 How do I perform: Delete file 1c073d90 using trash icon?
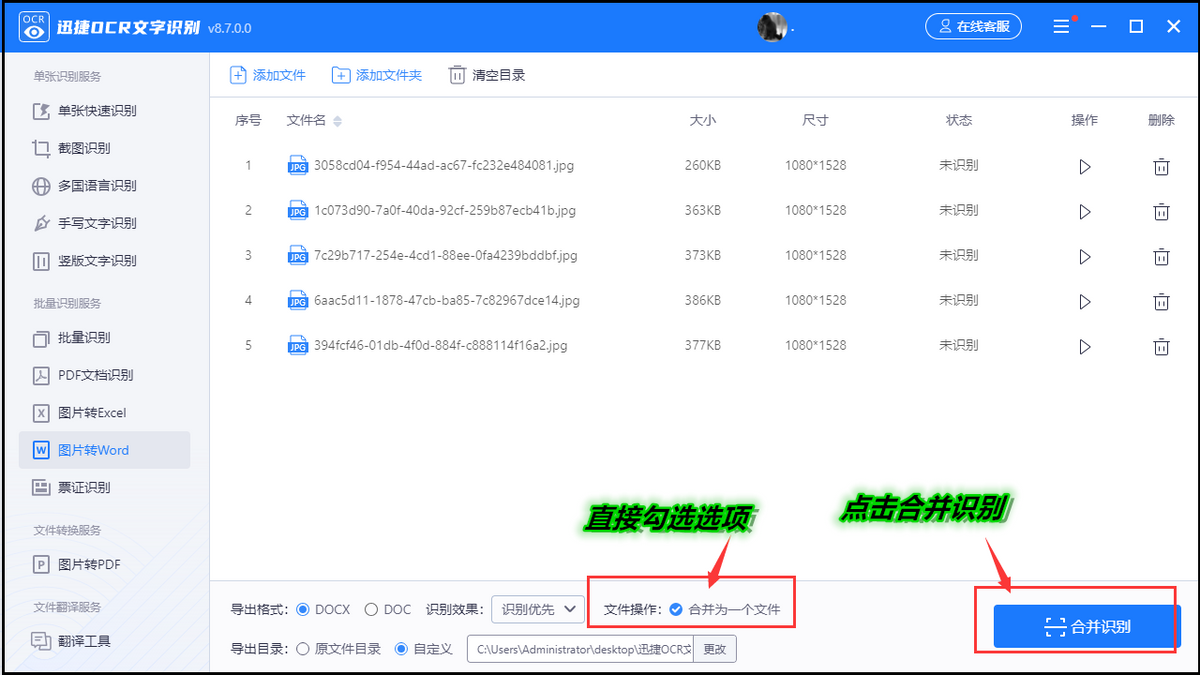point(1161,212)
